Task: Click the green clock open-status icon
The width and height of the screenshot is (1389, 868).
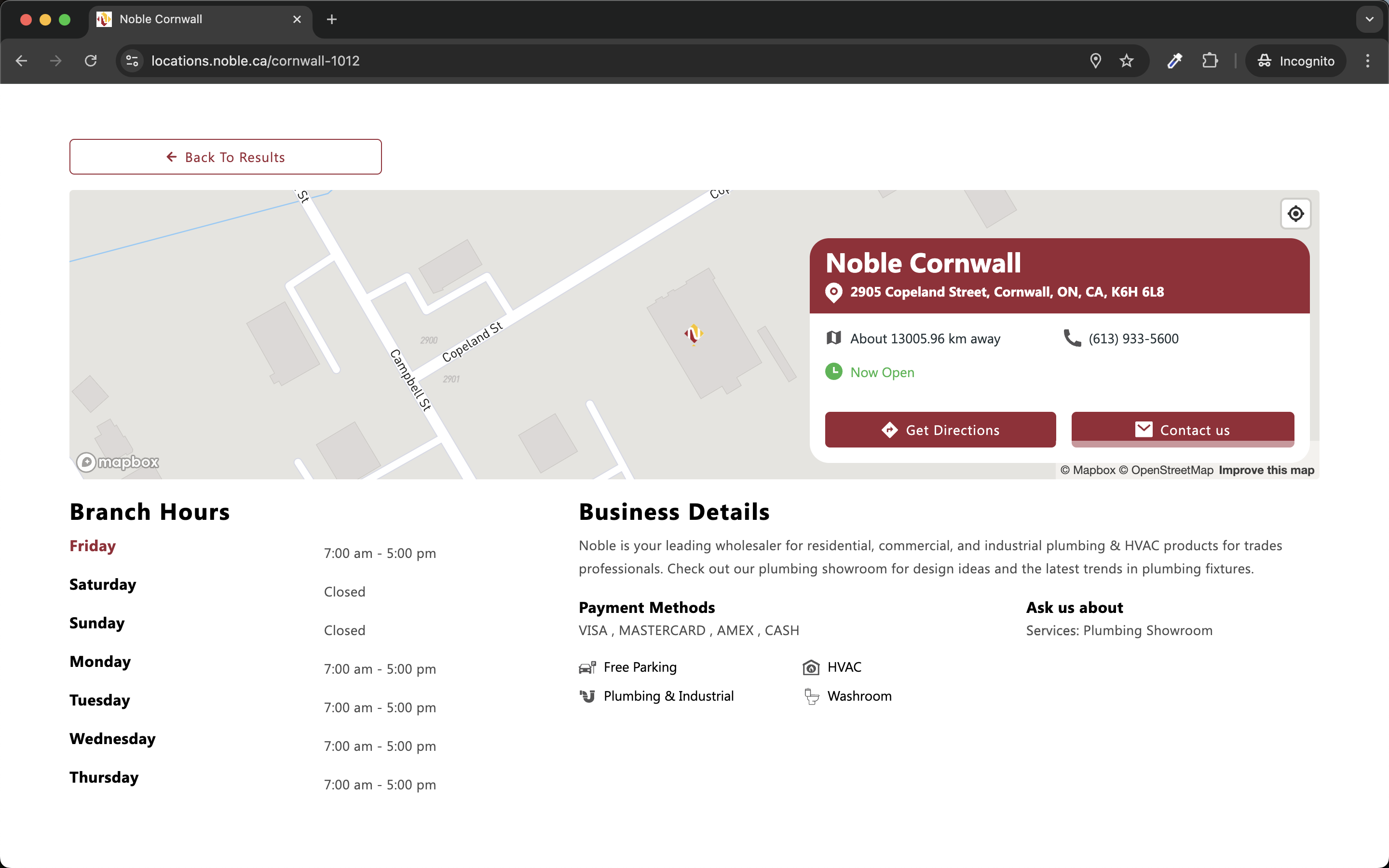Action: [x=833, y=372]
